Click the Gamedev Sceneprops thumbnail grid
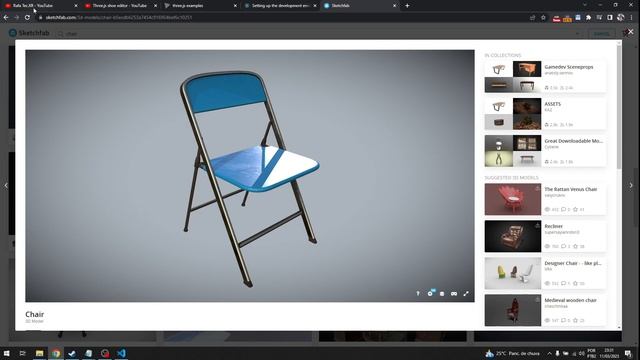 (x=513, y=77)
